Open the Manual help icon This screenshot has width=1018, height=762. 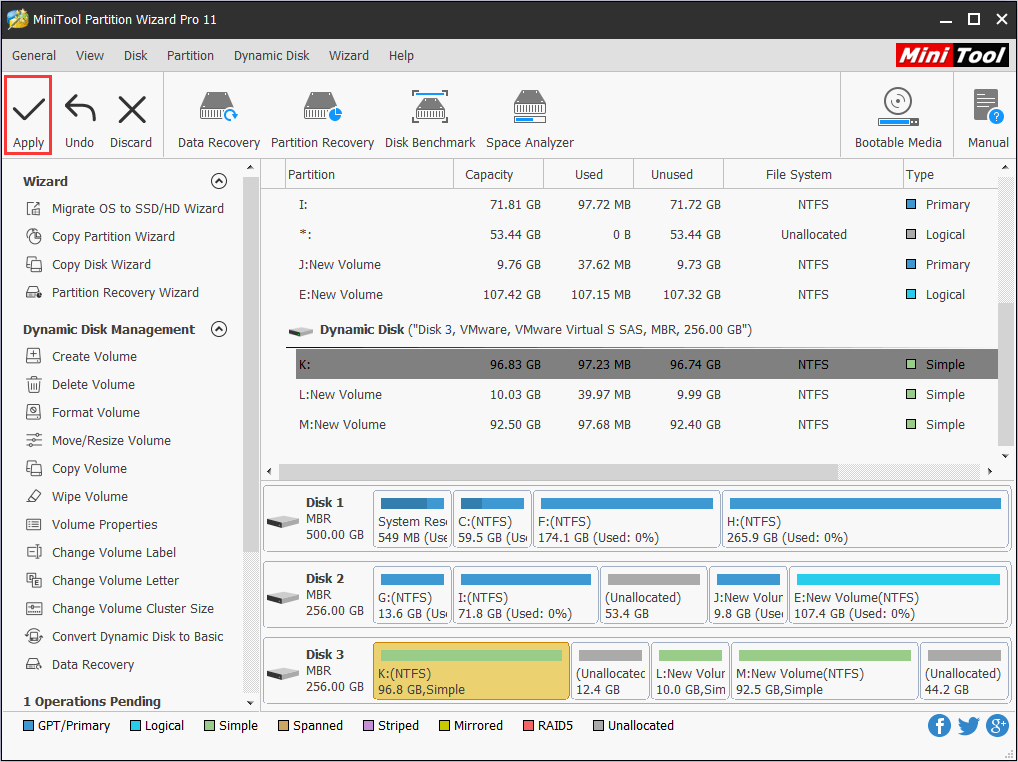(x=988, y=107)
